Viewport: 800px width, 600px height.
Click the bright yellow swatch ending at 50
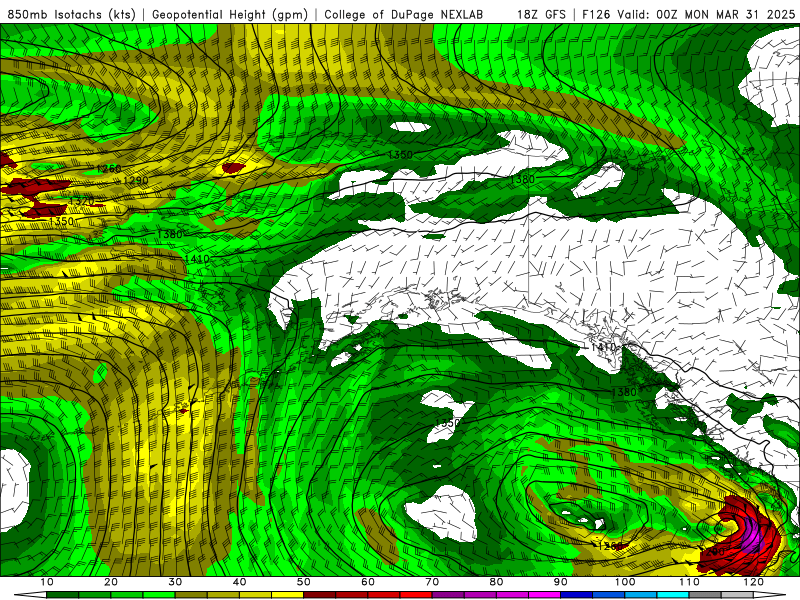pyautogui.click(x=287, y=595)
